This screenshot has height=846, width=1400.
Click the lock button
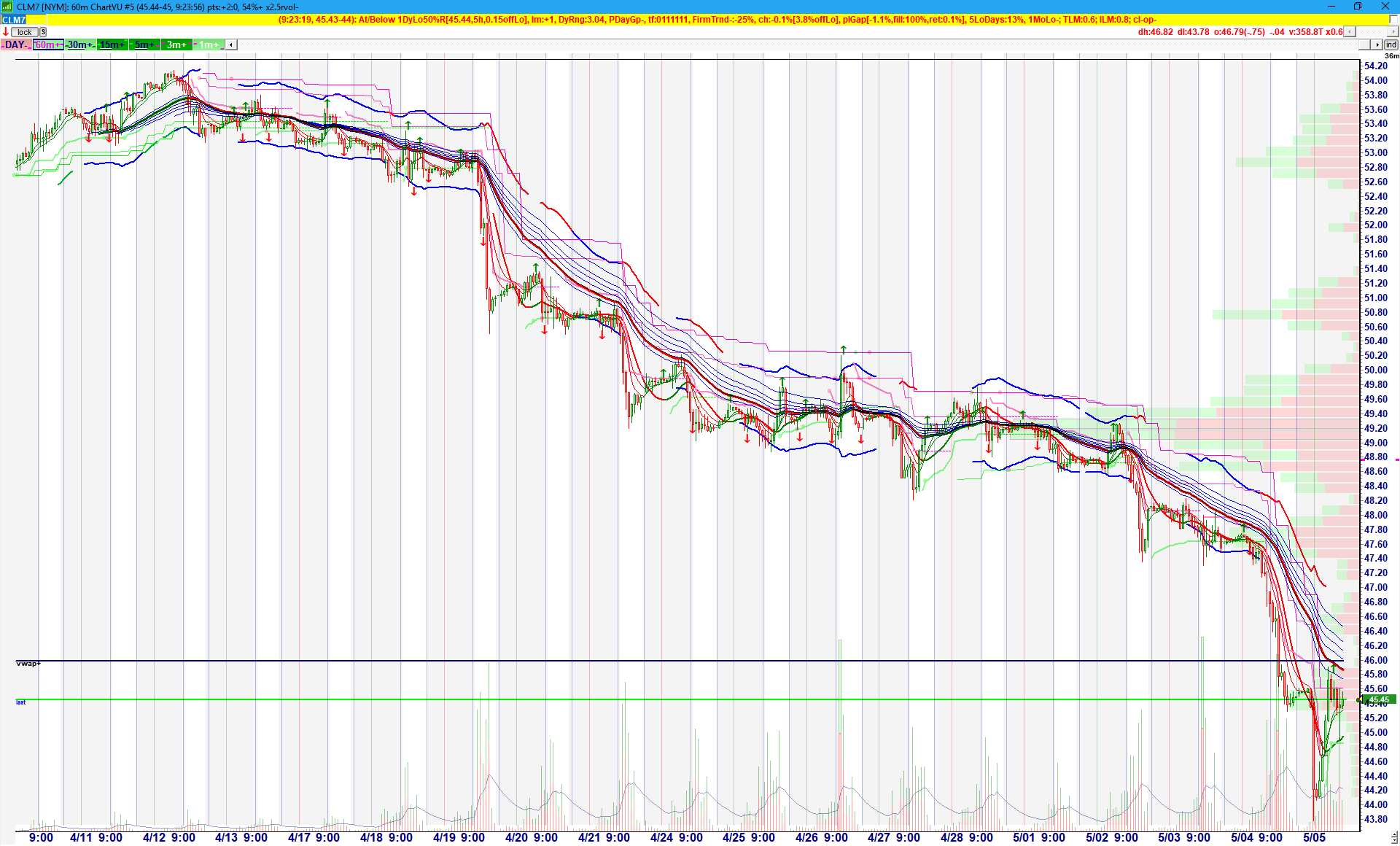[24, 32]
